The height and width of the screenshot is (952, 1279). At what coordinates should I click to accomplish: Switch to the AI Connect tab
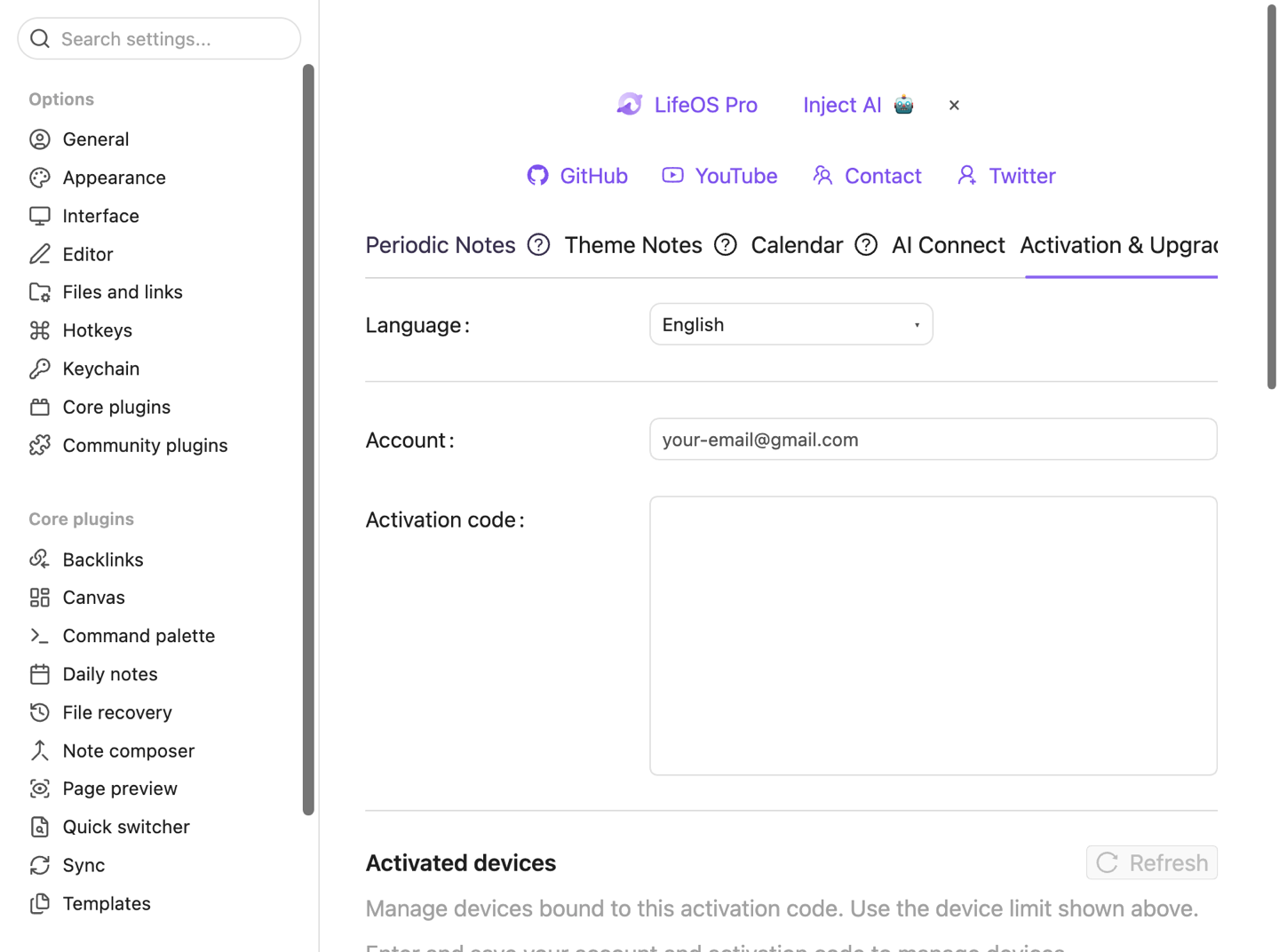949,245
